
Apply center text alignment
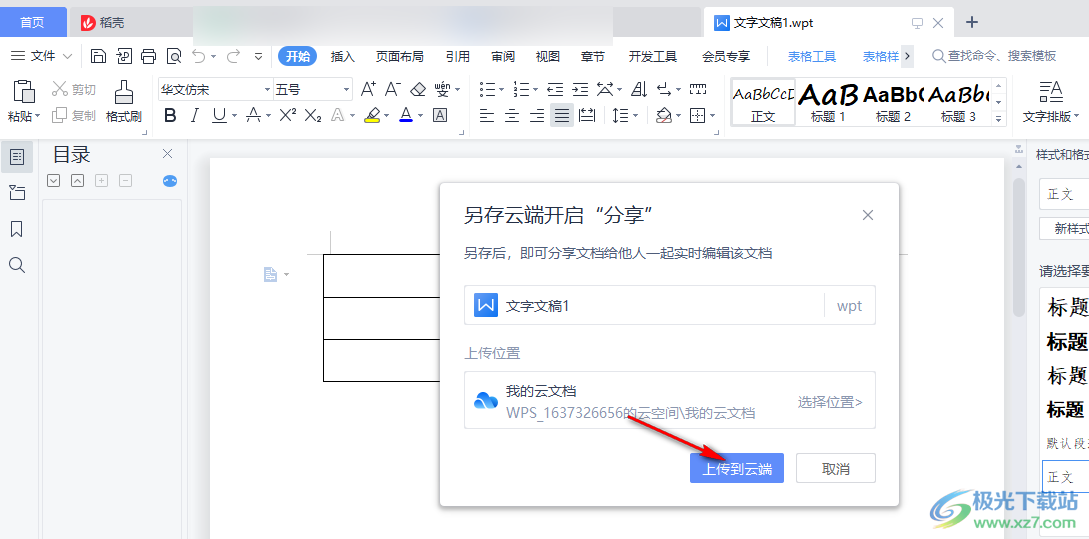[x=513, y=115]
